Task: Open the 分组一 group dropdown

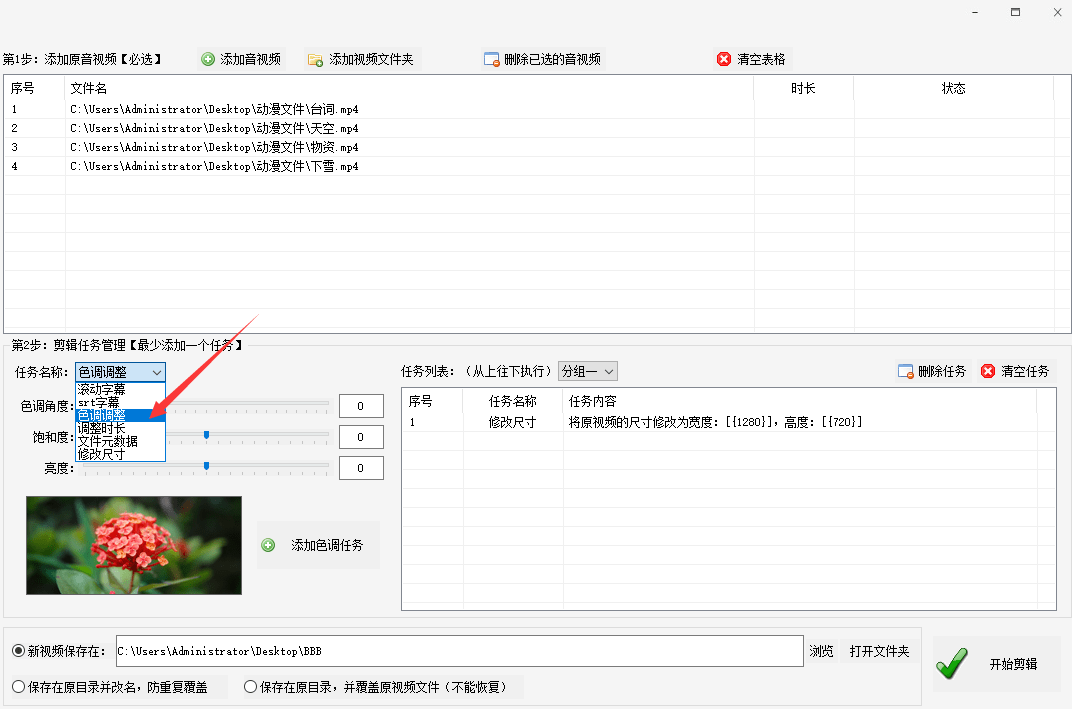Action: (588, 371)
